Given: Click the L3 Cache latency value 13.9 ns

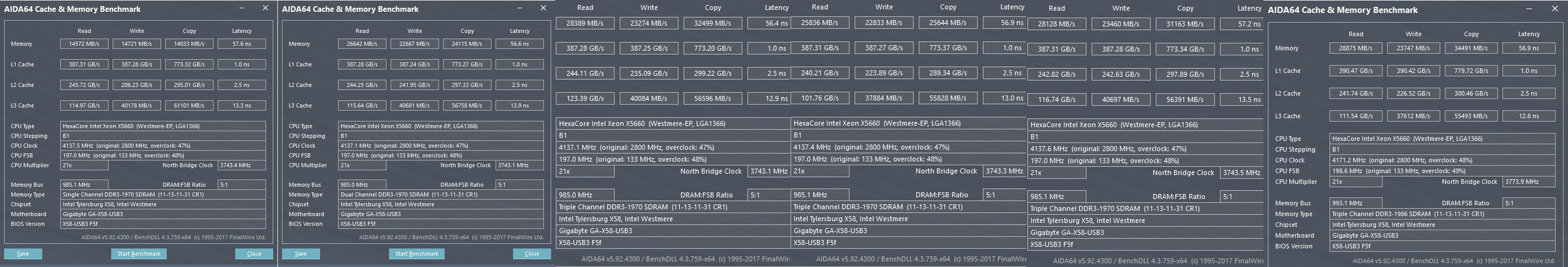Looking at the screenshot, I should [x=519, y=105].
